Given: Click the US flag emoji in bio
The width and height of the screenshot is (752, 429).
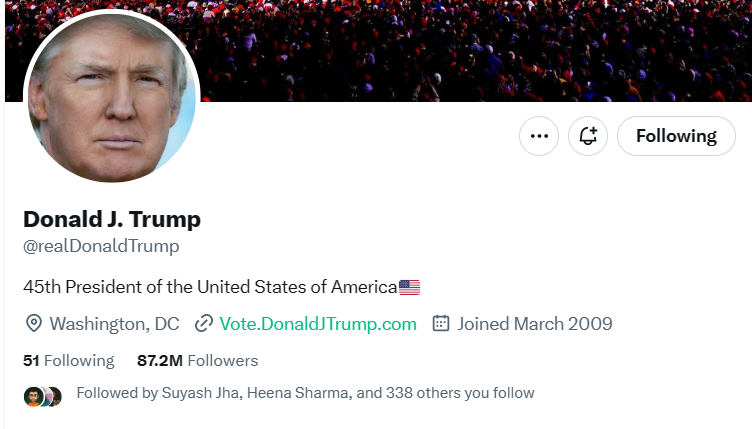Looking at the screenshot, I should coord(409,287).
